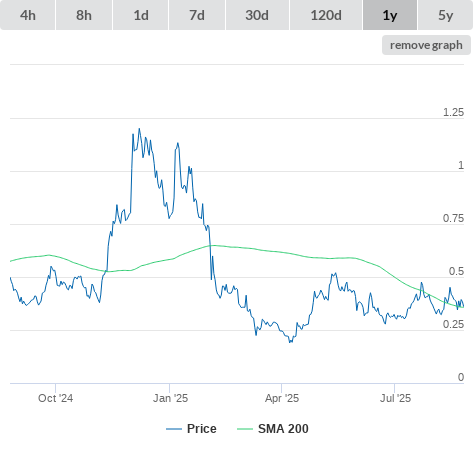Select the 7d time range
Screen dimensions: 474x455
[x=197, y=15]
